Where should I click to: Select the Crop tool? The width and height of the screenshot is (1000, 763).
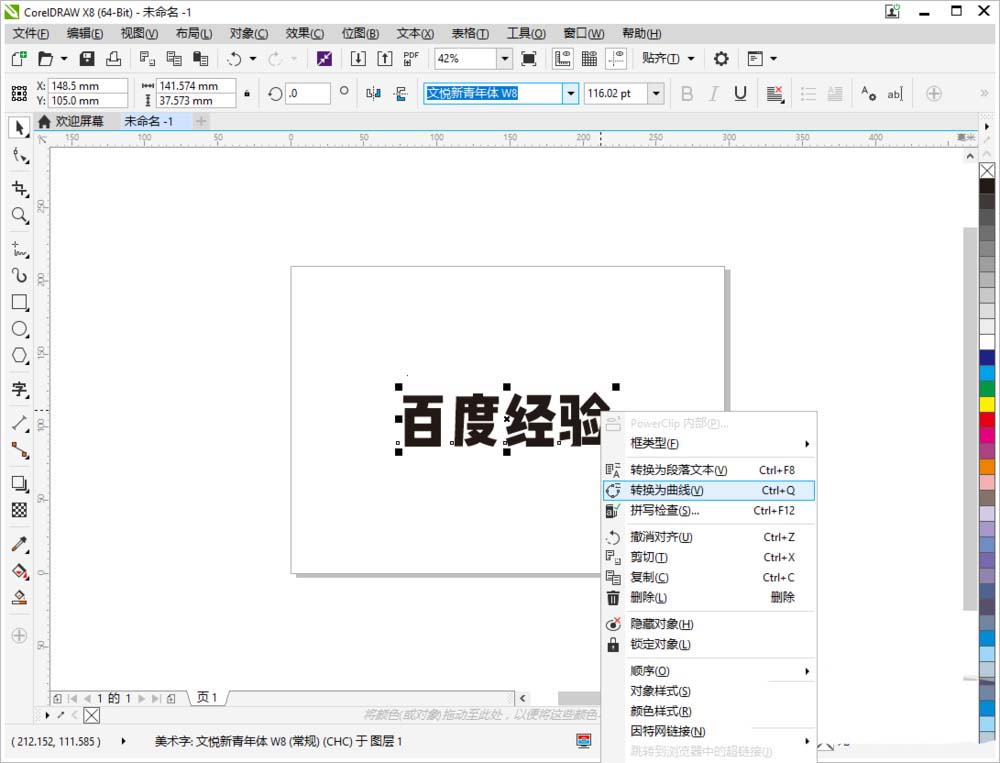click(18, 188)
